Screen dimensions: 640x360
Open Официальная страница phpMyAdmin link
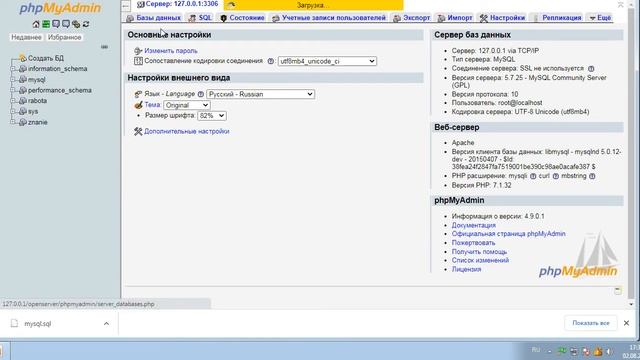click(x=509, y=234)
